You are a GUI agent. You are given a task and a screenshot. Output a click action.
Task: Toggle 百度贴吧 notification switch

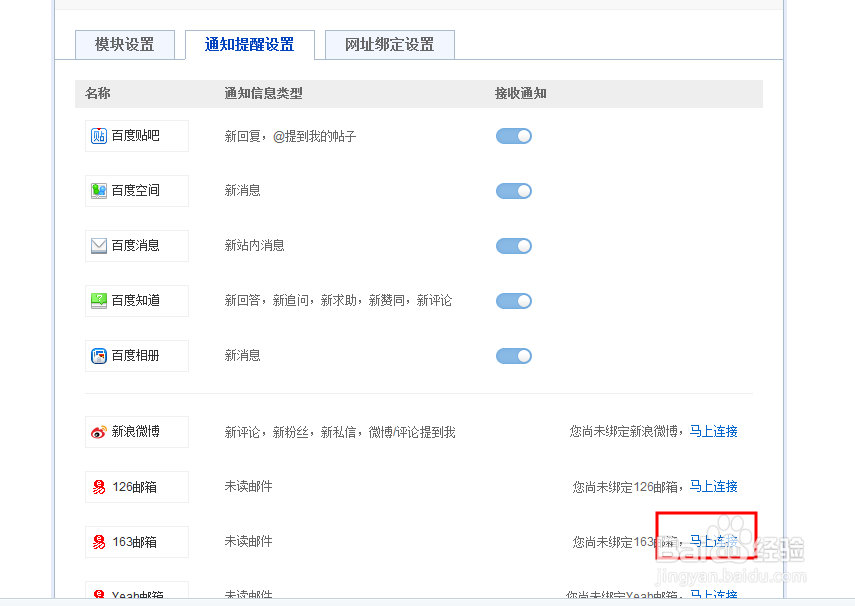pos(514,136)
